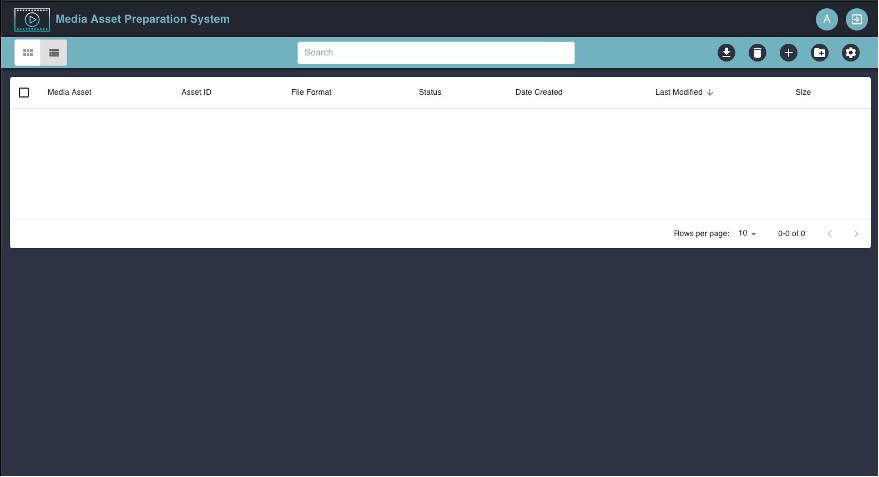Image resolution: width=879 pixels, height=477 pixels.
Task: Open settings gear icon
Action: (x=850, y=53)
